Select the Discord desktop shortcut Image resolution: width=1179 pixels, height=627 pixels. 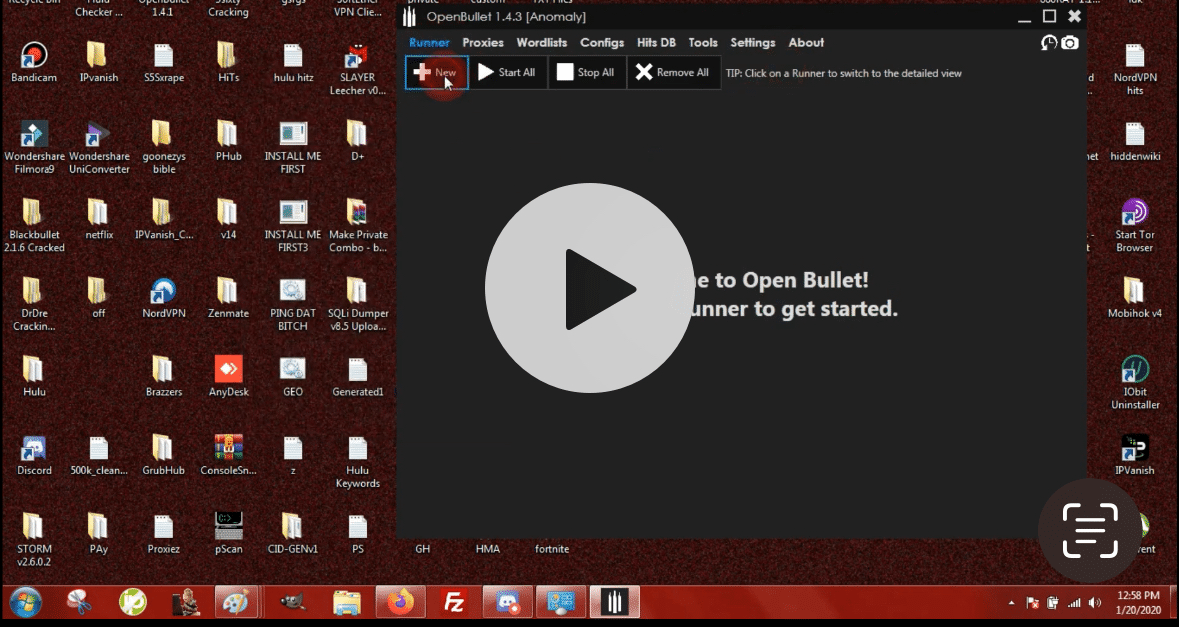[x=34, y=455]
